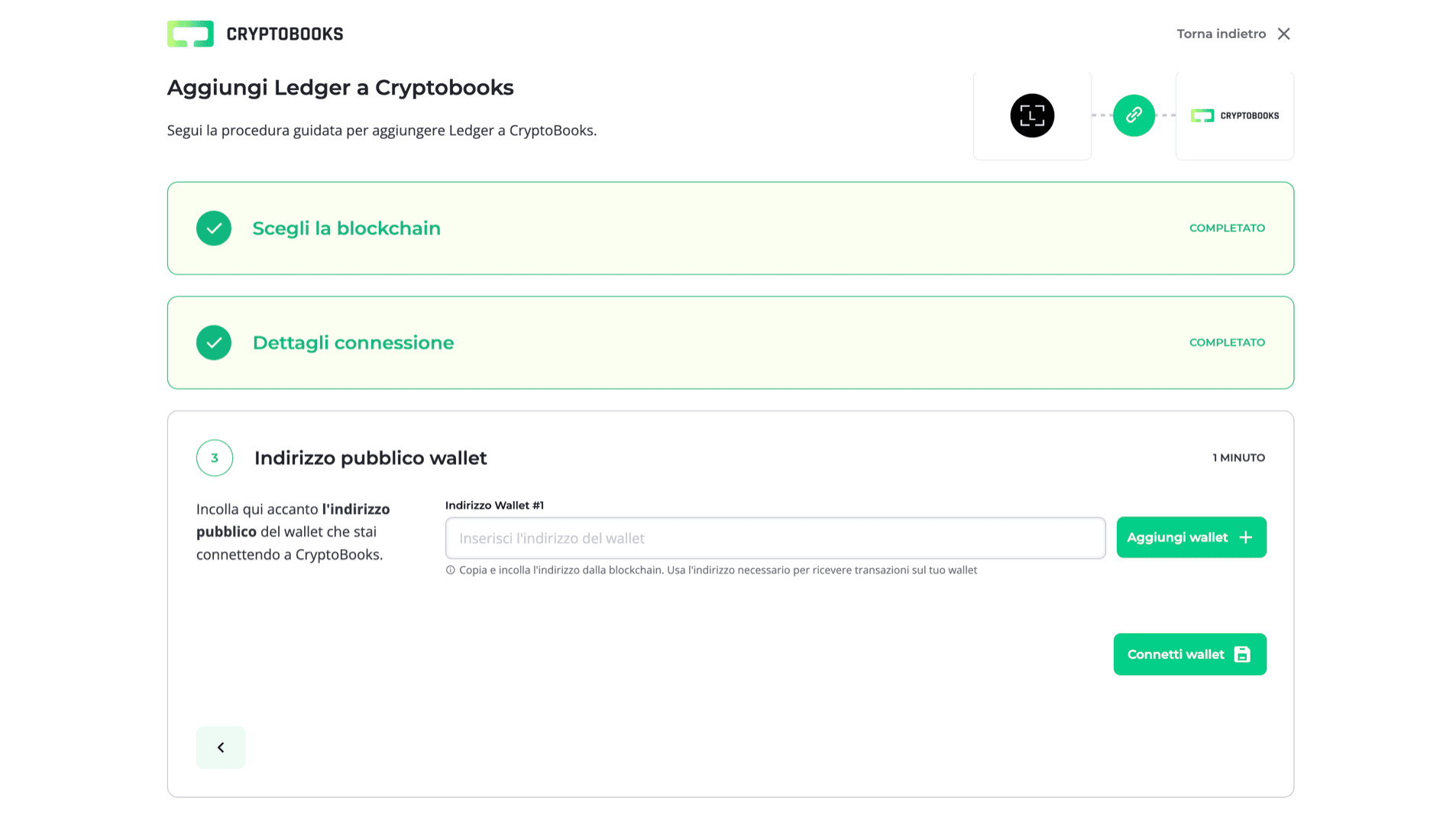Focus the wallet address input field
Screen dimensions: 1456x814
point(775,538)
